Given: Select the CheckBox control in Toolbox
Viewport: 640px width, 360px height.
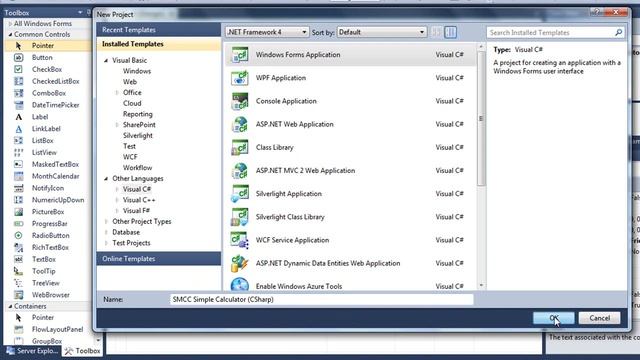Looking at the screenshot, I should click(x=48, y=69).
